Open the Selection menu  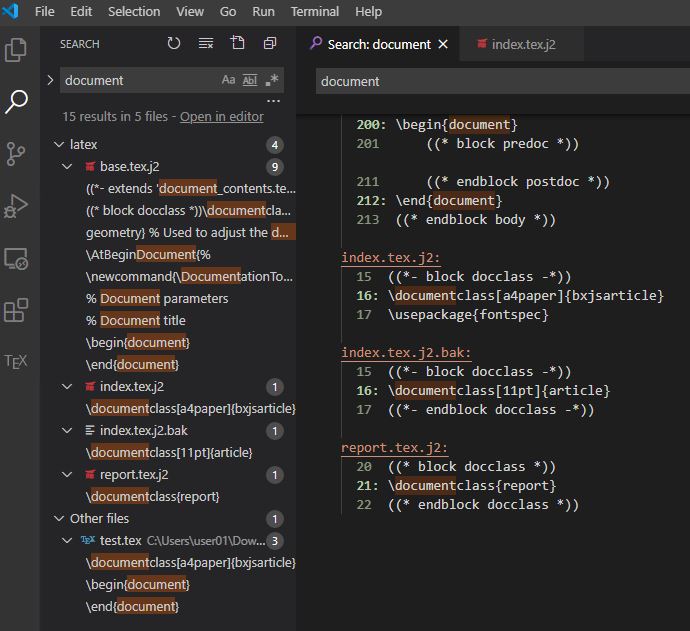[134, 11]
